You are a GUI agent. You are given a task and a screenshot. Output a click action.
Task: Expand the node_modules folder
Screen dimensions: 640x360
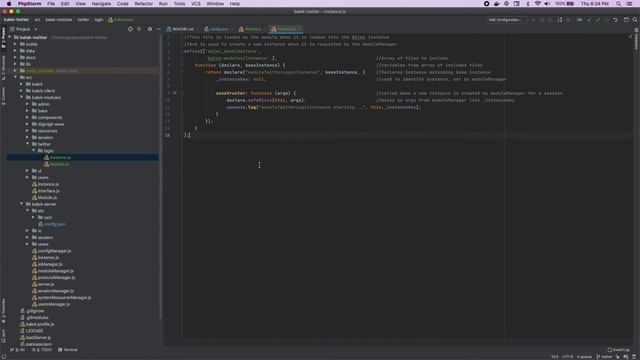tap(16, 71)
